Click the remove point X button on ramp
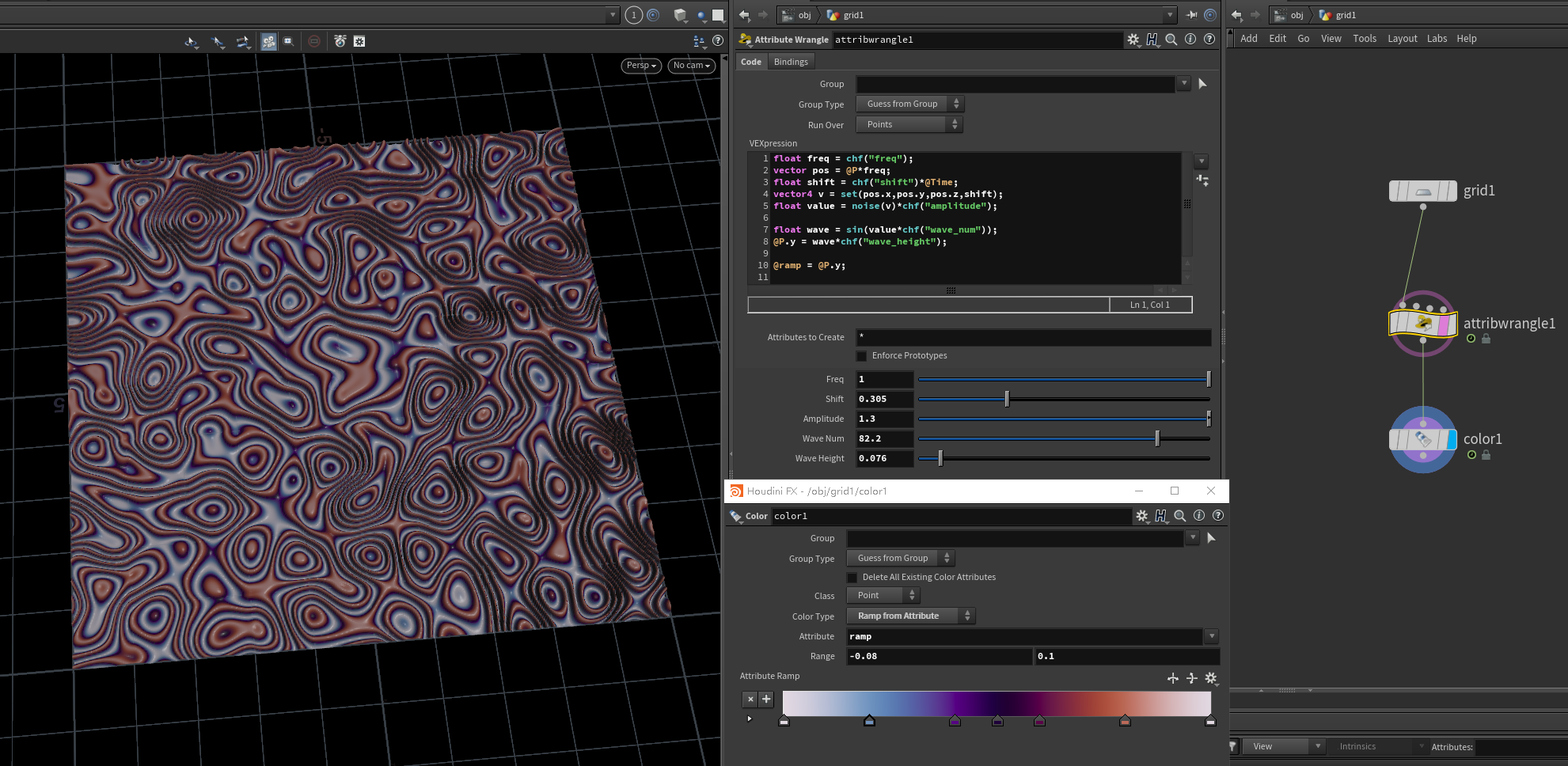The image size is (1568, 766). (x=750, y=699)
